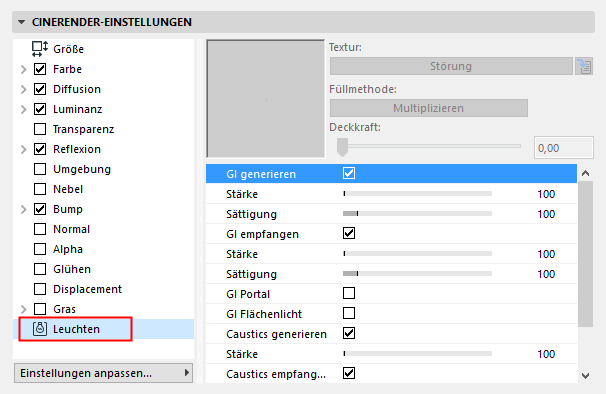
Task: Expand the Farbe channel
Action: tap(24, 69)
